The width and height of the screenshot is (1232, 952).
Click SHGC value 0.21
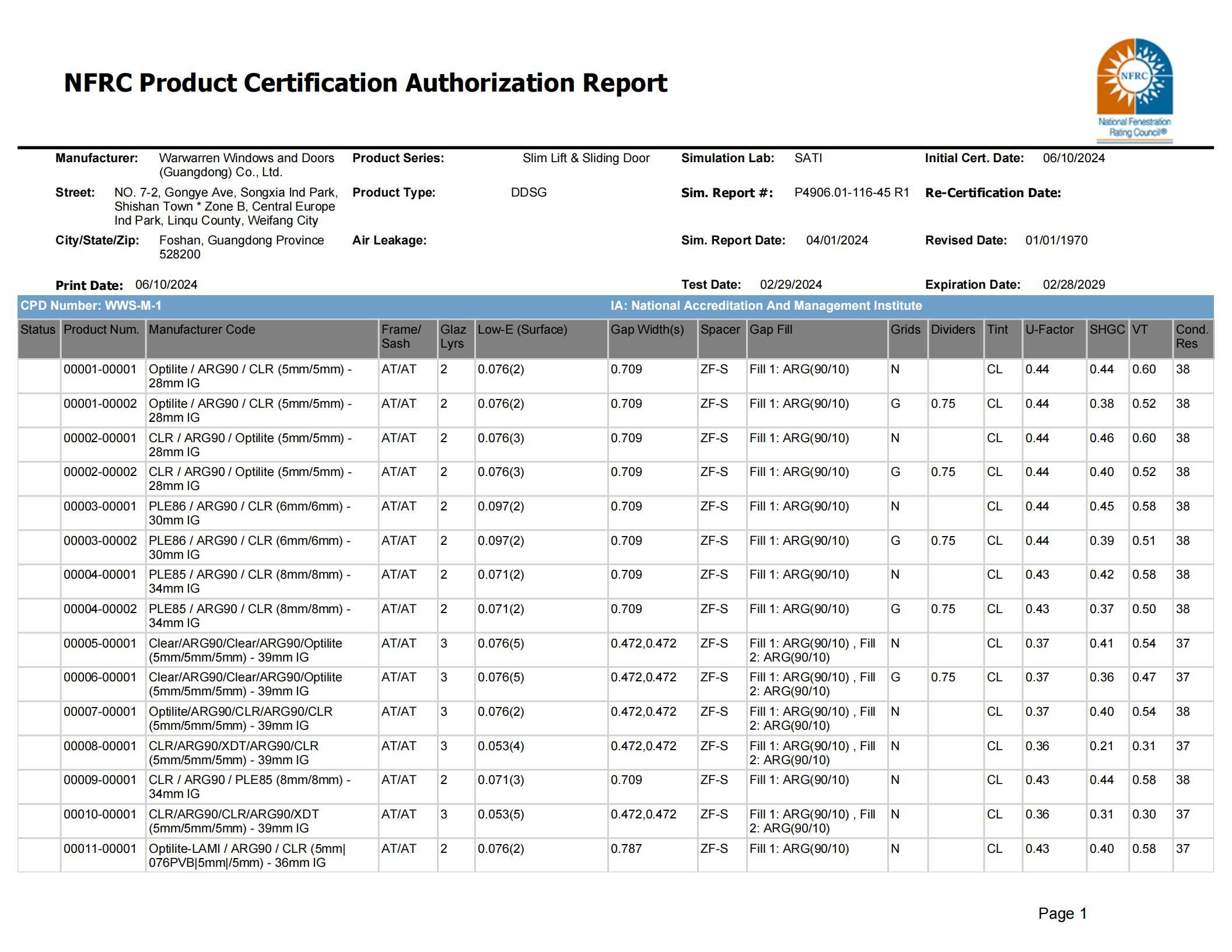coord(1101,746)
